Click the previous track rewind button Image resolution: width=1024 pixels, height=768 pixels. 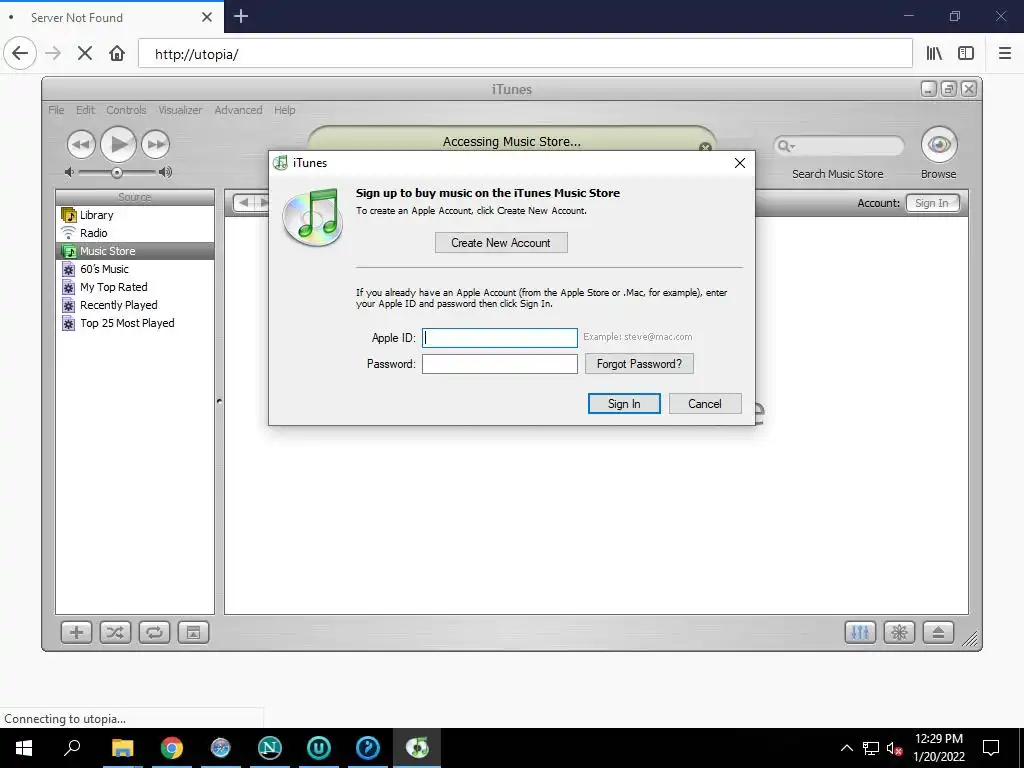(81, 144)
